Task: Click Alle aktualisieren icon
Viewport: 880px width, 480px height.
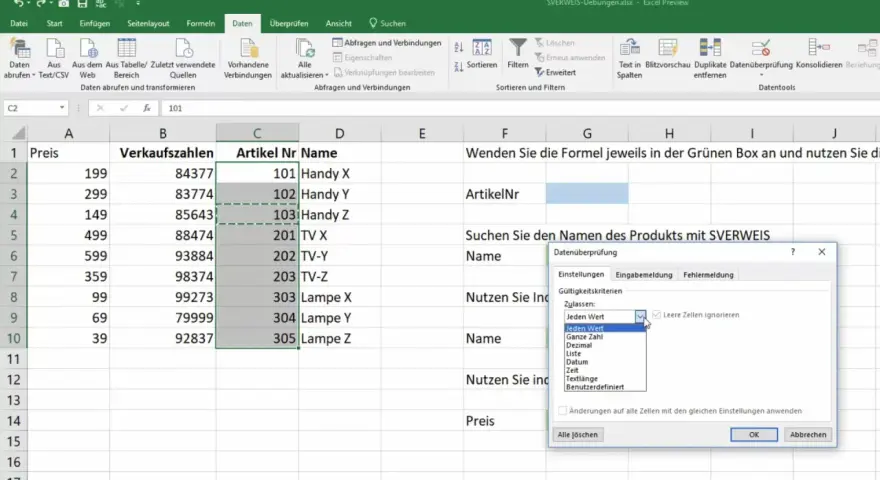Action: pyautogui.click(x=305, y=49)
